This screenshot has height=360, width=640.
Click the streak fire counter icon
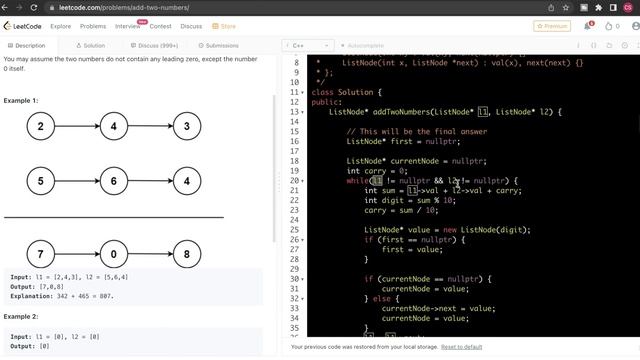point(609,26)
